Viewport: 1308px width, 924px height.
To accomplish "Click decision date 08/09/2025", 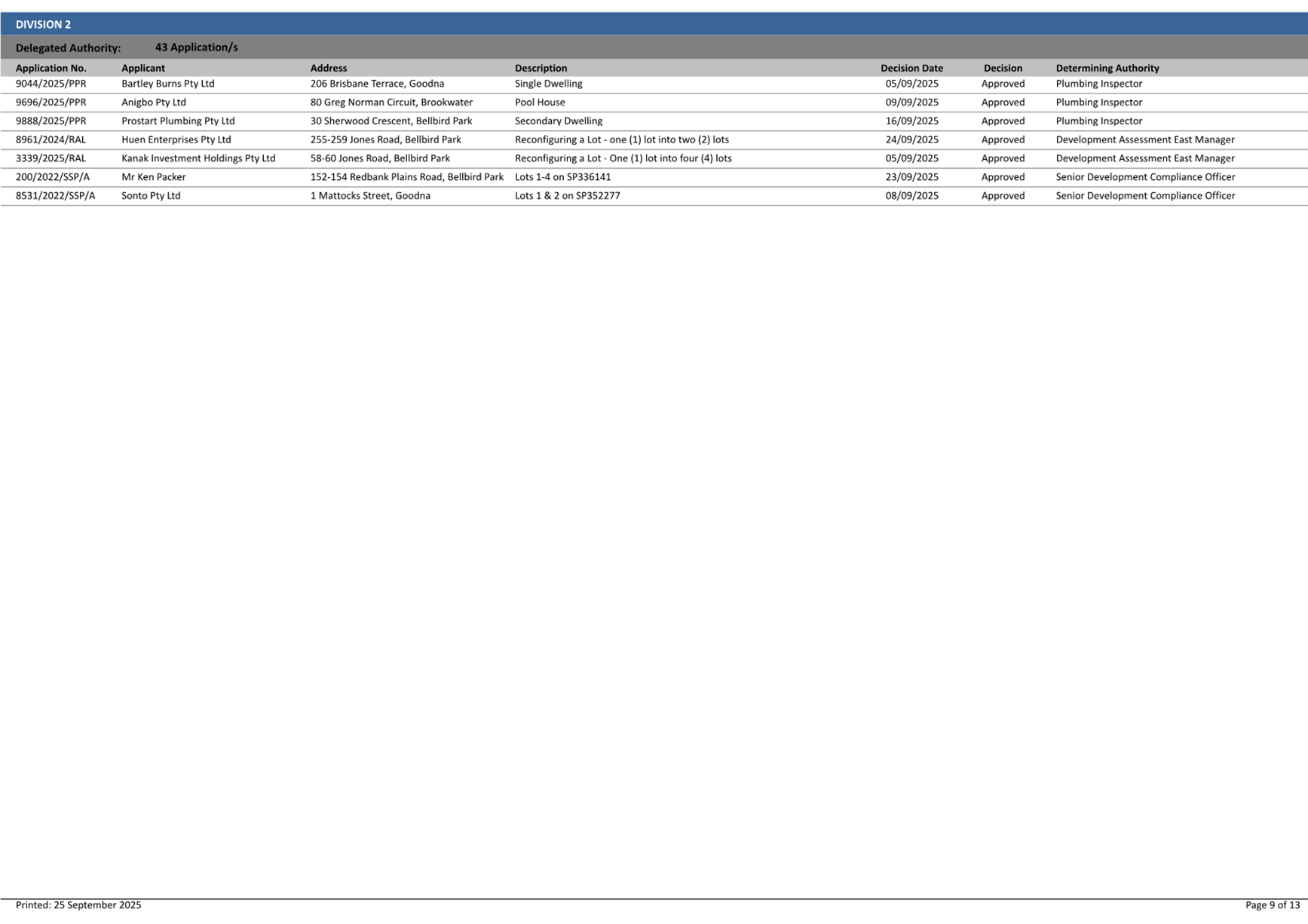I will click(911, 196).
